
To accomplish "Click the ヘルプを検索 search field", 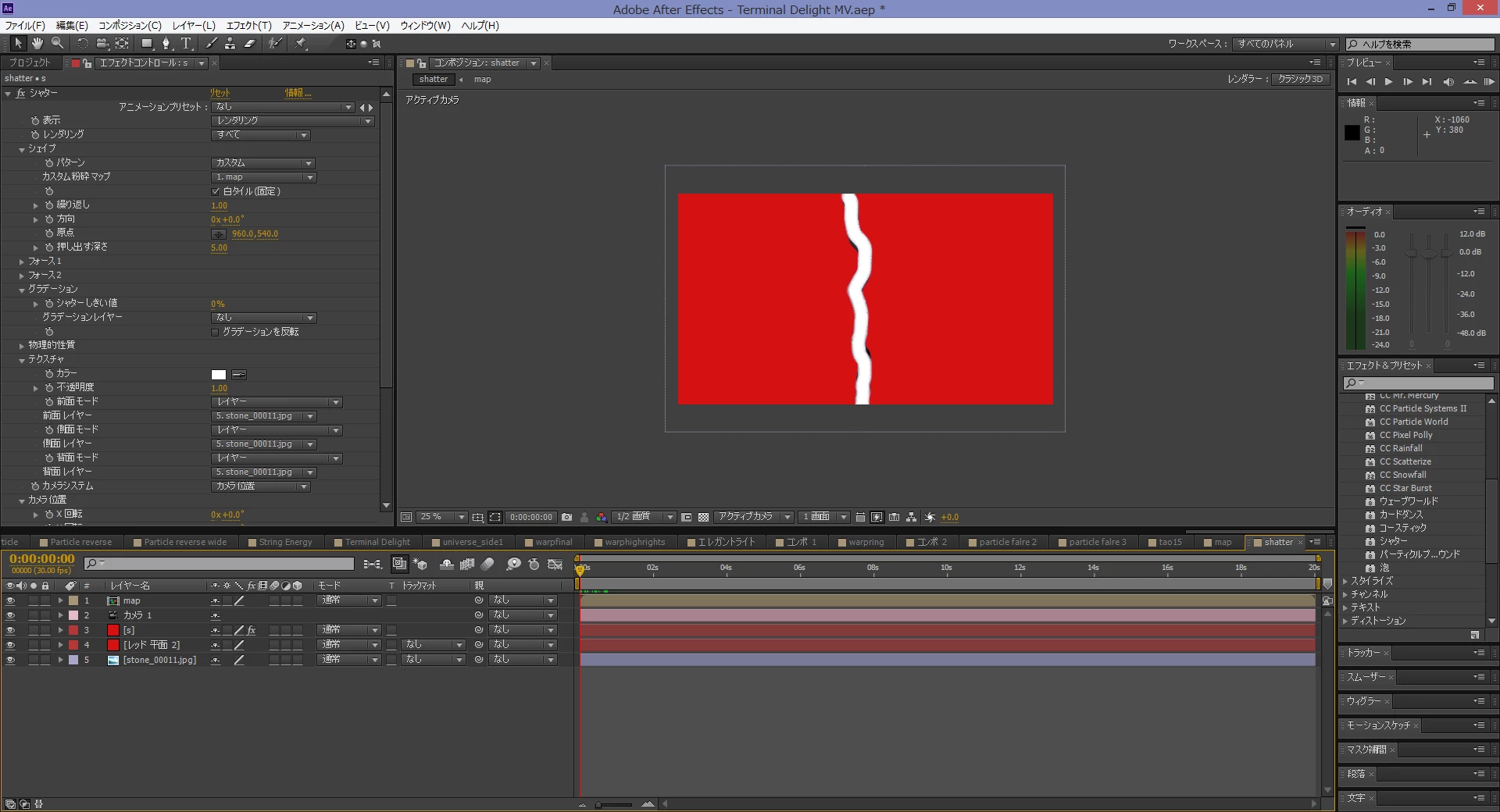I will (1420, 45).
